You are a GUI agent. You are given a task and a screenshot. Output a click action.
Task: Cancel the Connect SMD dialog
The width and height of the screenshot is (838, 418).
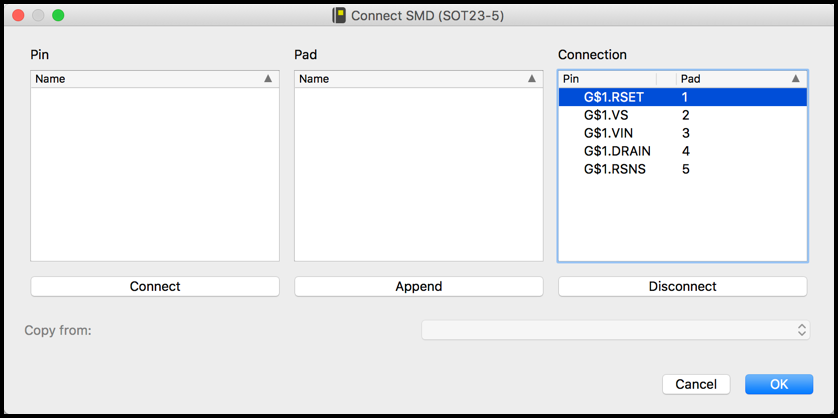tap(695, 384)
